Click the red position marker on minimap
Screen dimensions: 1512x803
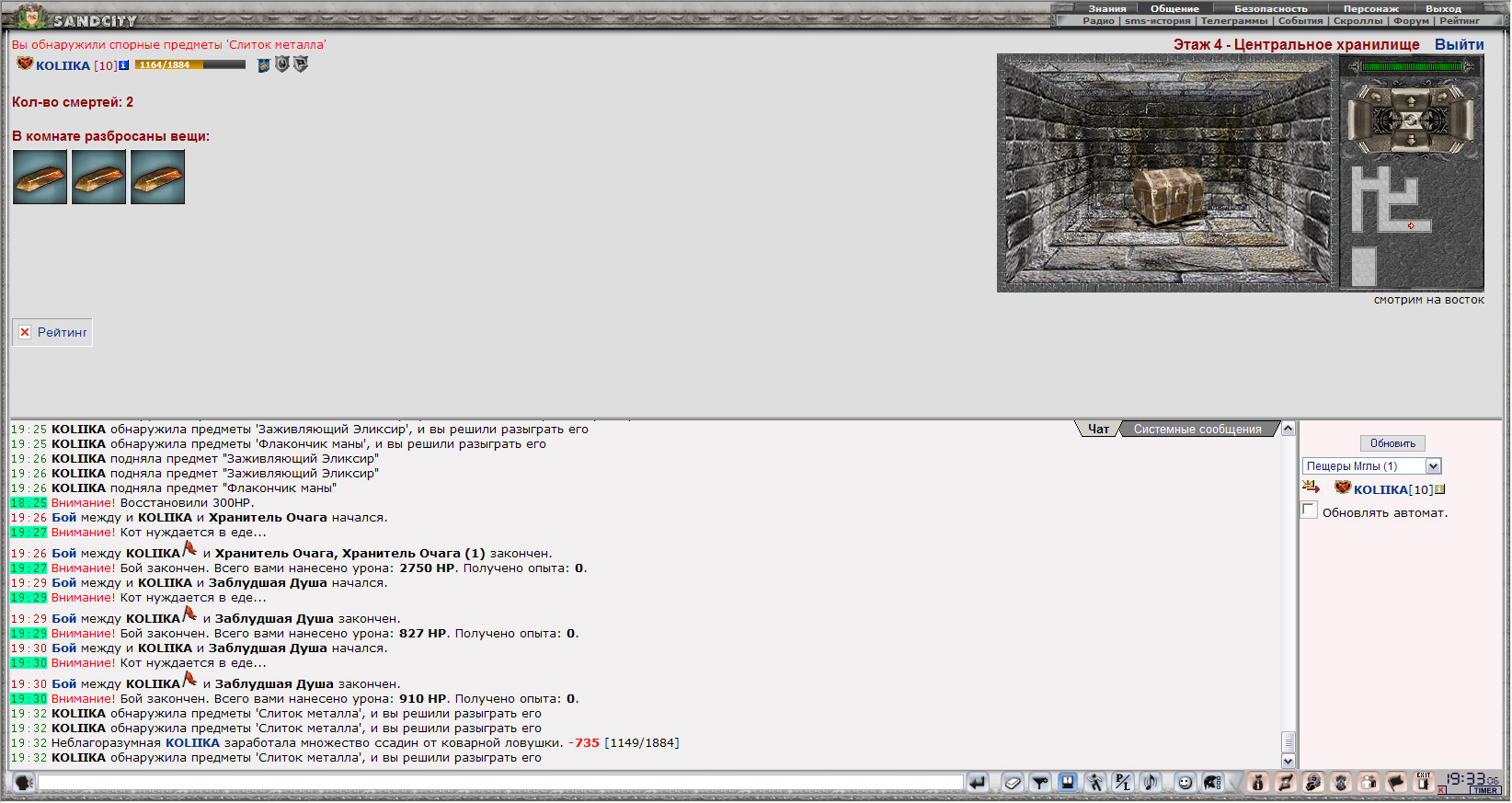[1411, 225]
